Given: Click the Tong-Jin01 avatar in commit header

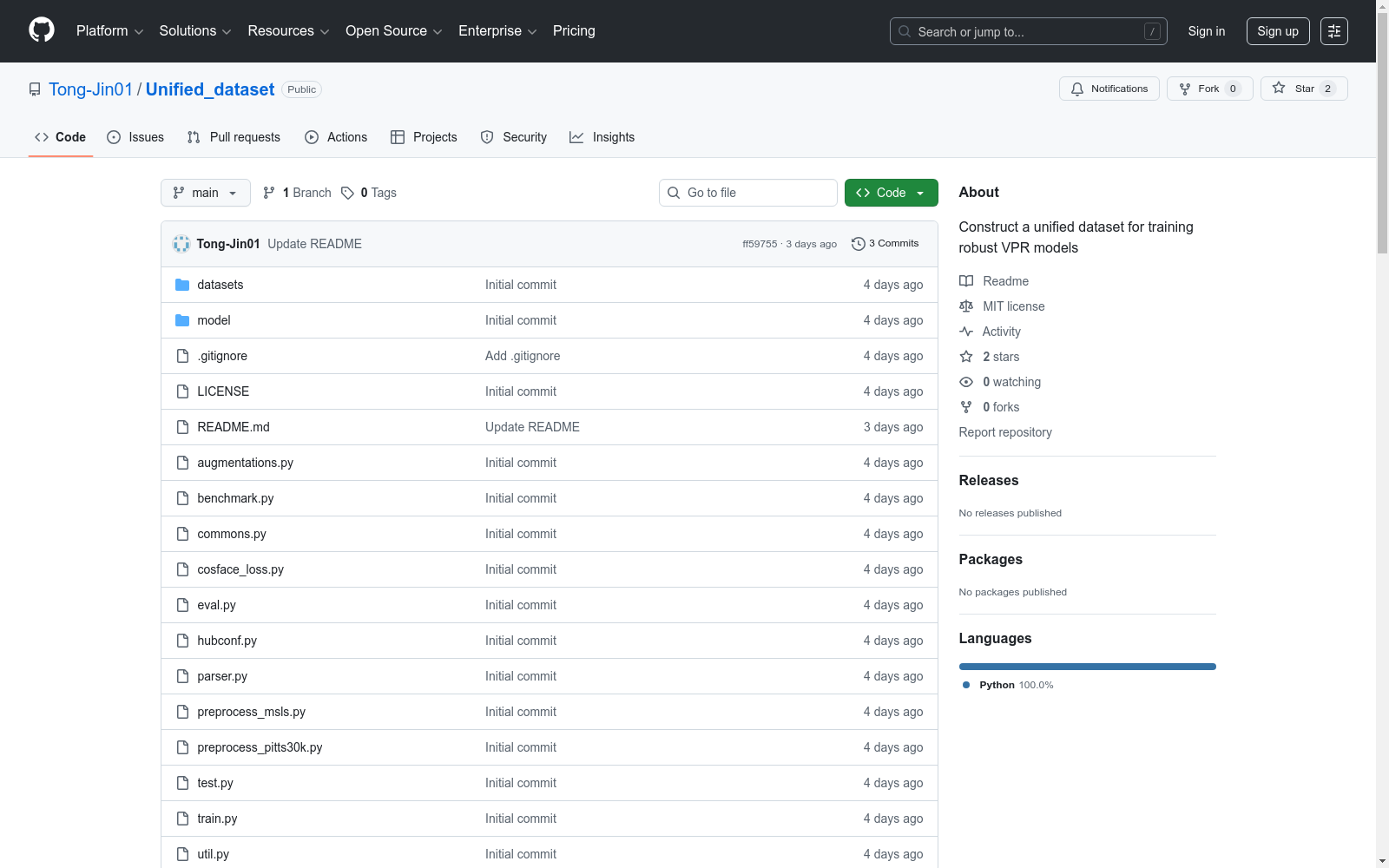Looking at the screenshot, I should (x=181, y=244).
